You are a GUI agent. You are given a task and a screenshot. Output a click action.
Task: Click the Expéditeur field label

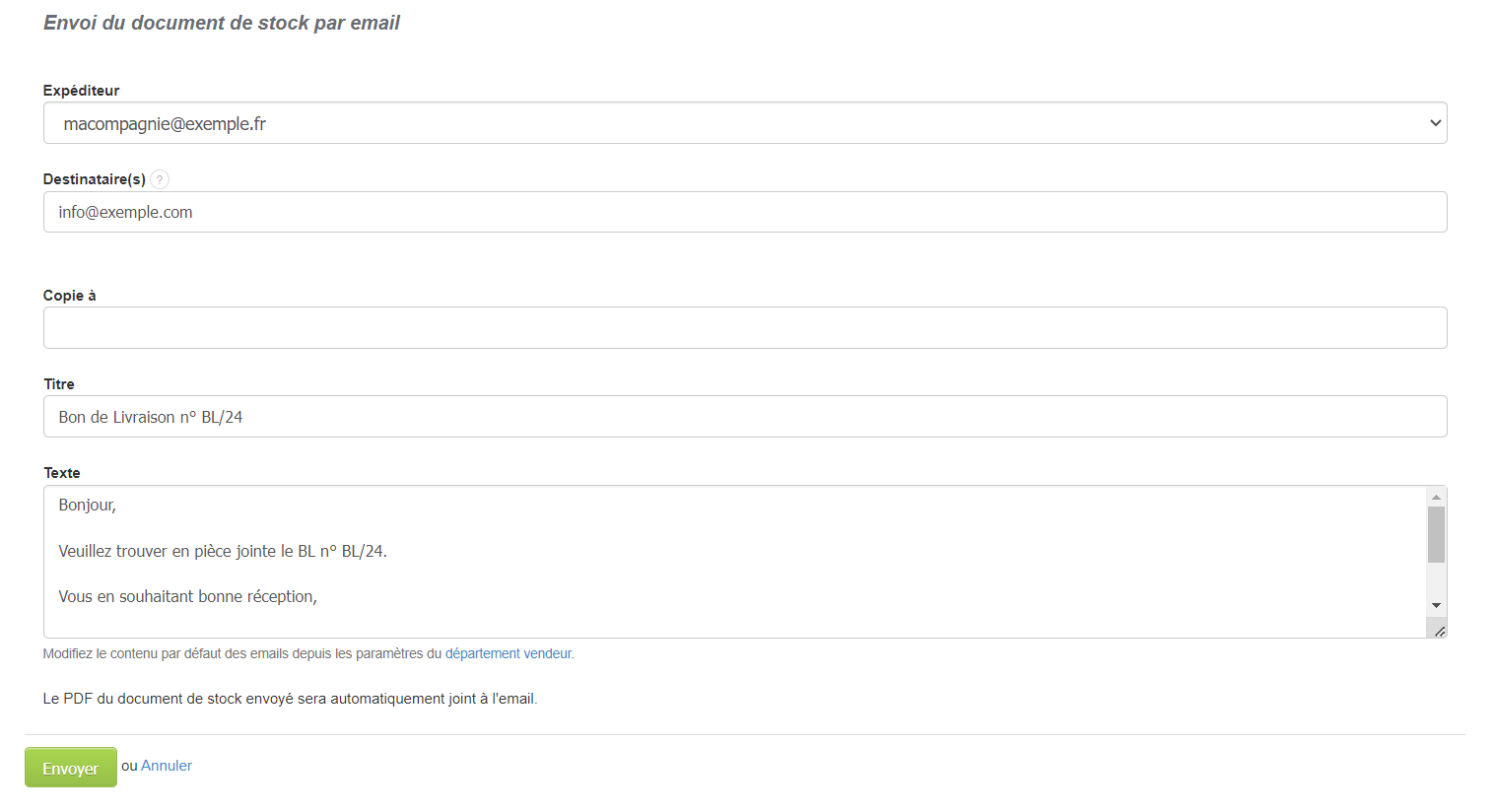[x=81, y=91]
